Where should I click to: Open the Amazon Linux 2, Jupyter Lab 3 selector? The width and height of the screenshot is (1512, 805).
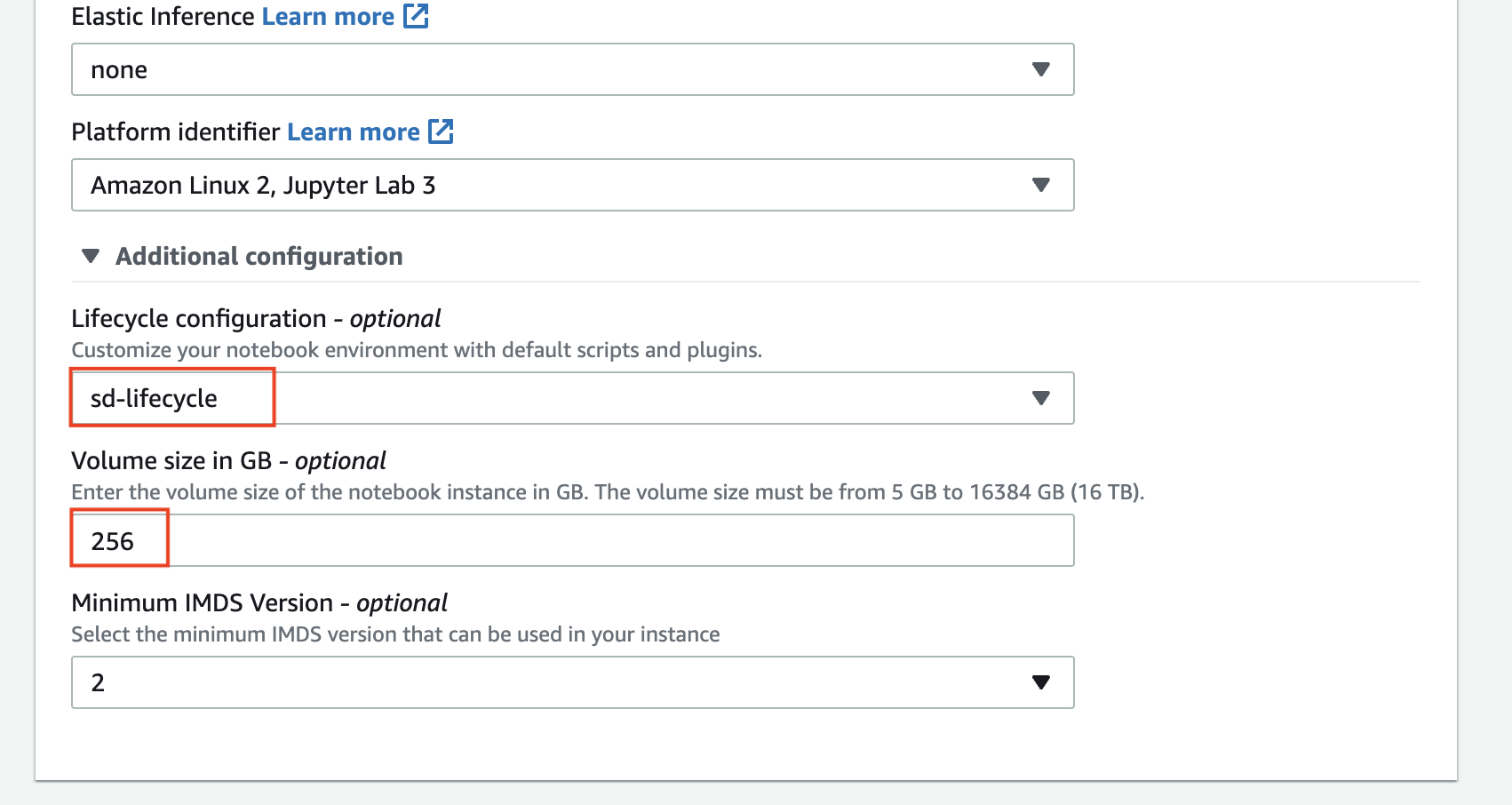(572, 185)
